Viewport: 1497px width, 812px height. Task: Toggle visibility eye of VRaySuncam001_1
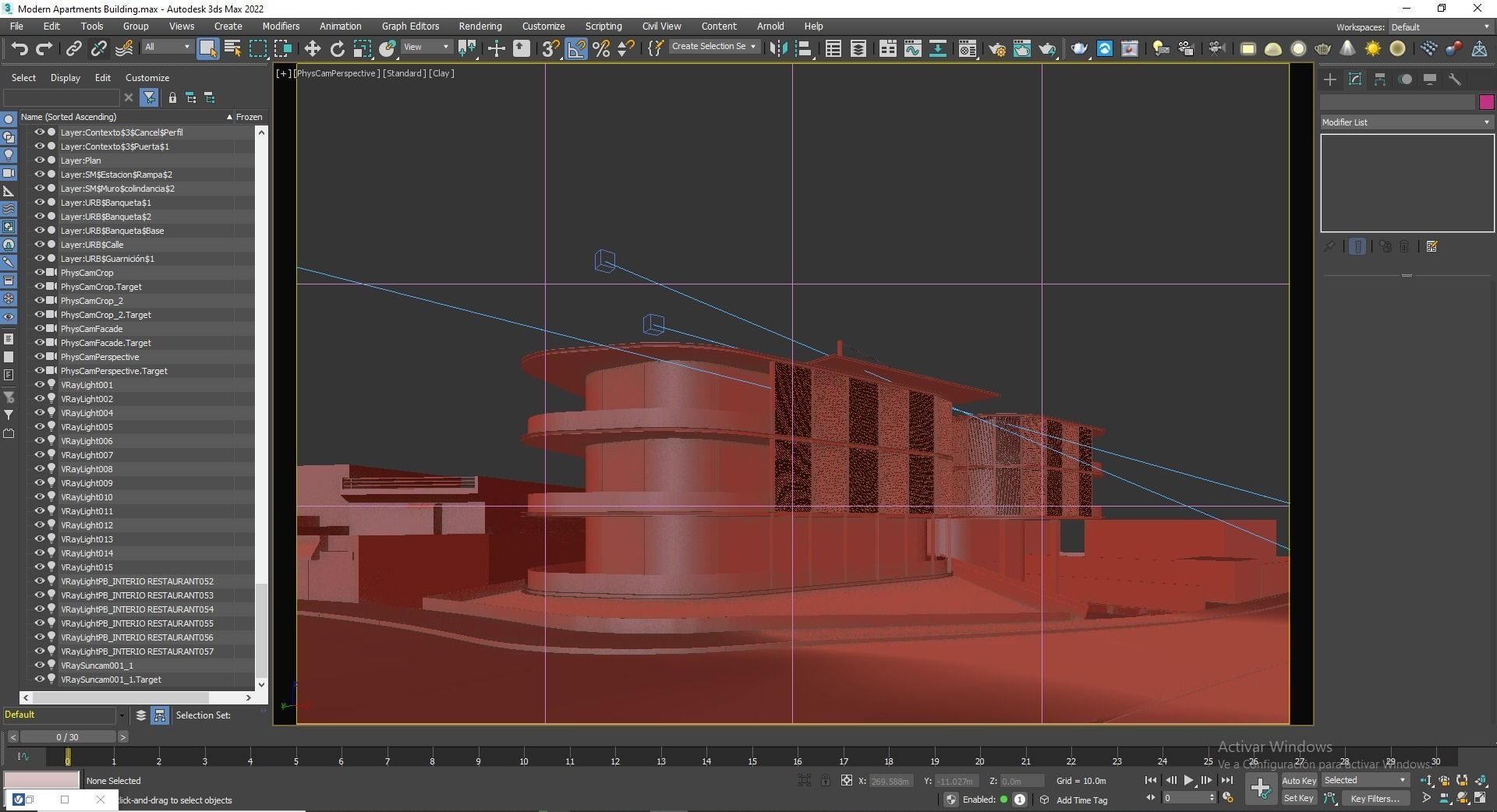point(39,665)
